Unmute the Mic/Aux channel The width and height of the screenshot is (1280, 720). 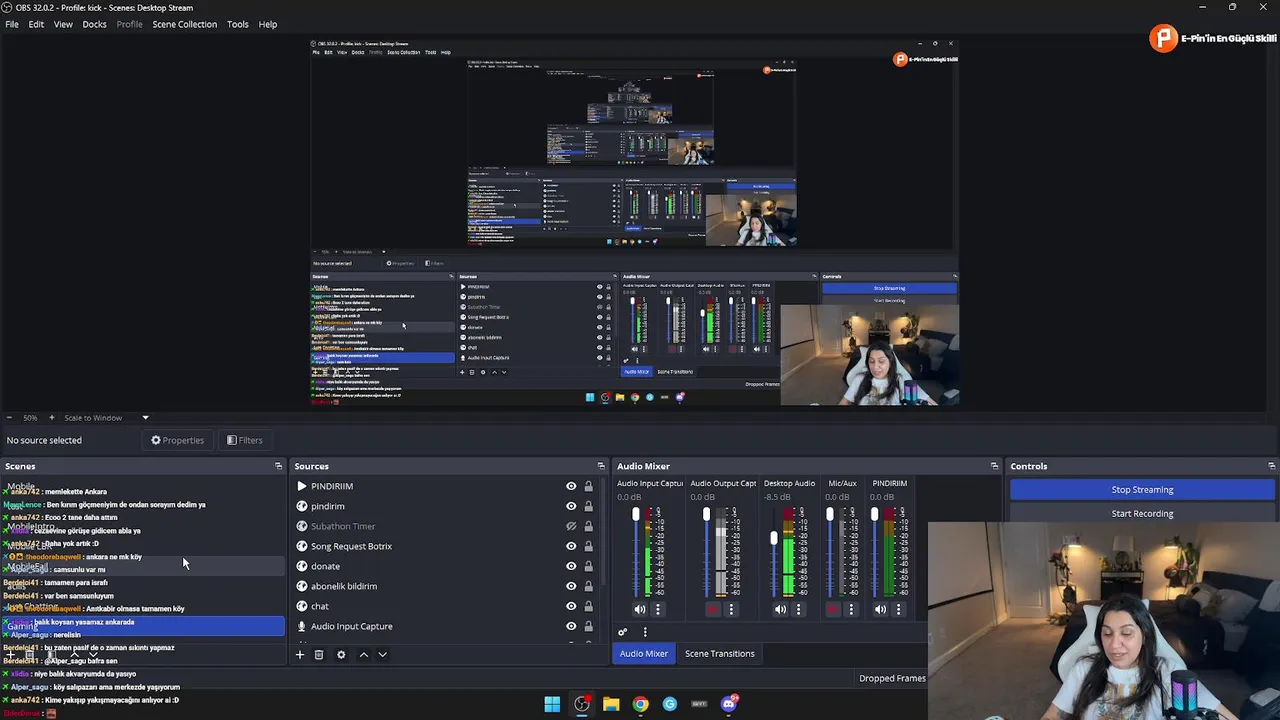tap(833, 609)
